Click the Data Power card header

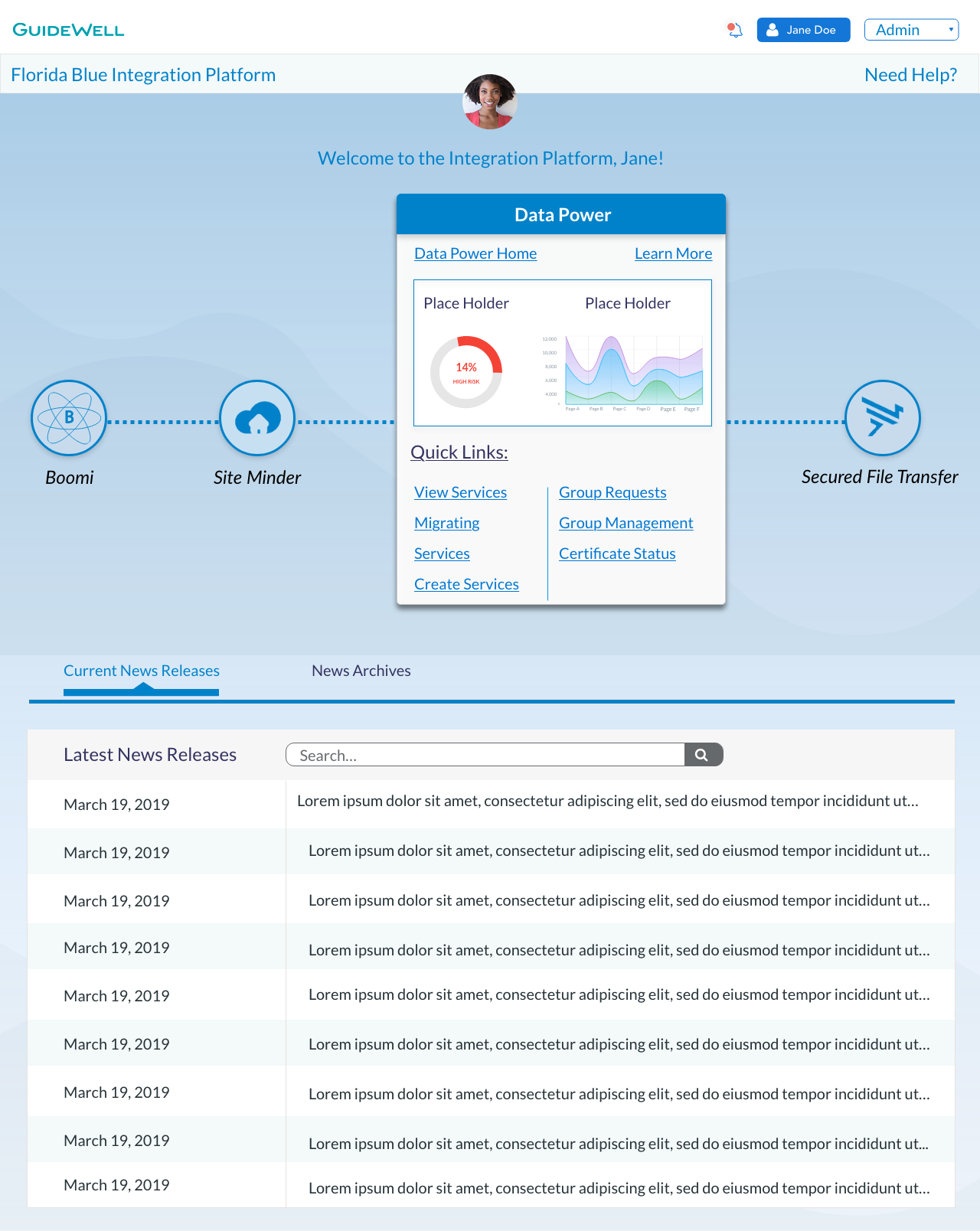(x=561, y=214)
